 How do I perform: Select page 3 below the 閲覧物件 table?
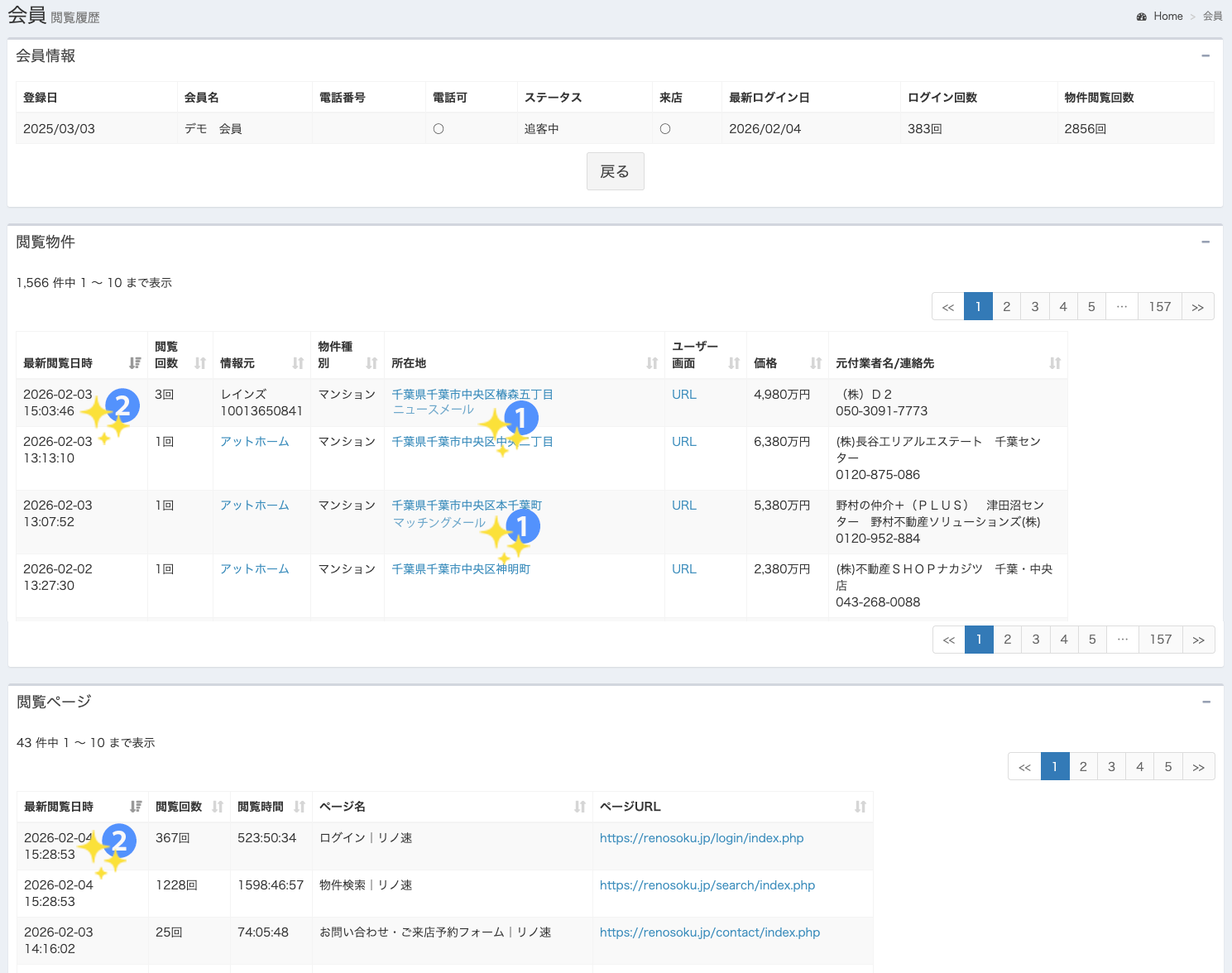pos(1036,640)
